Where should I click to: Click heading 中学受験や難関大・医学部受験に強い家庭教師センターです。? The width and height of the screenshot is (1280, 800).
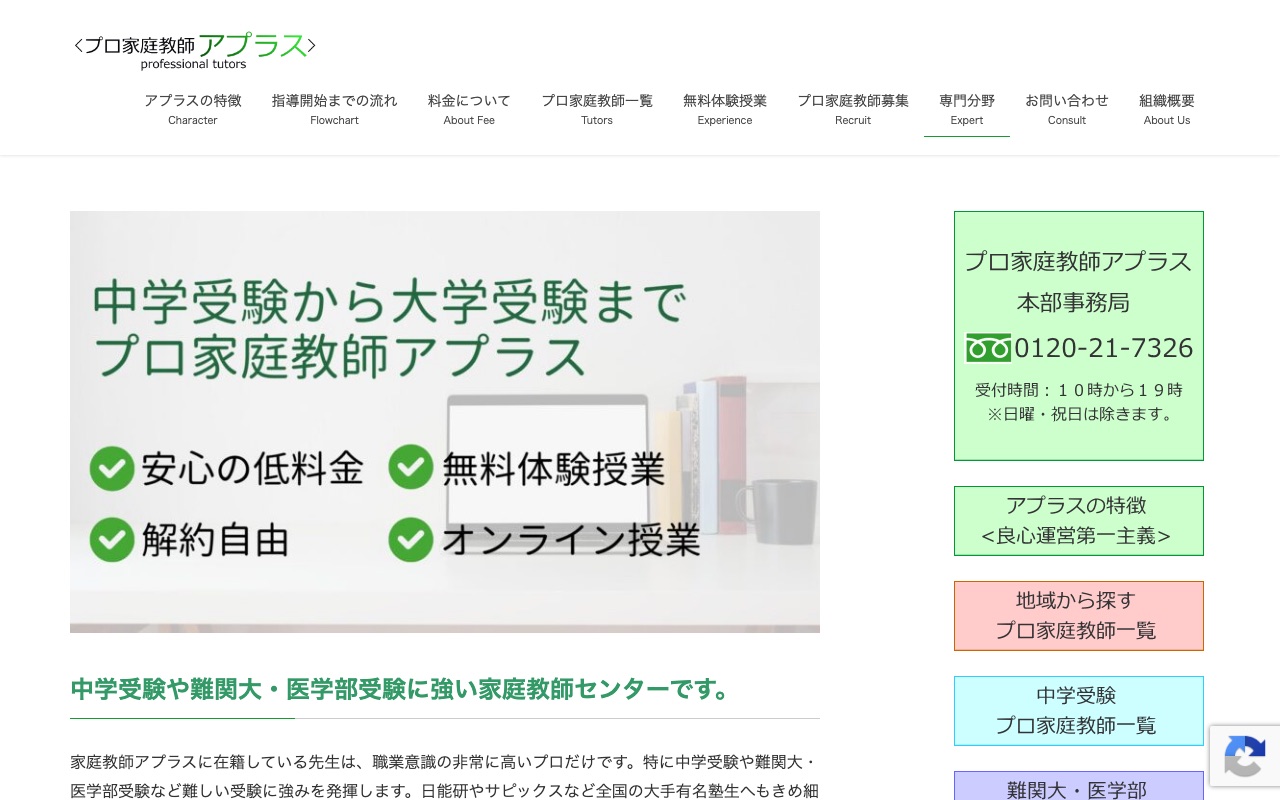pyautogui.click(x=403, y=689)
